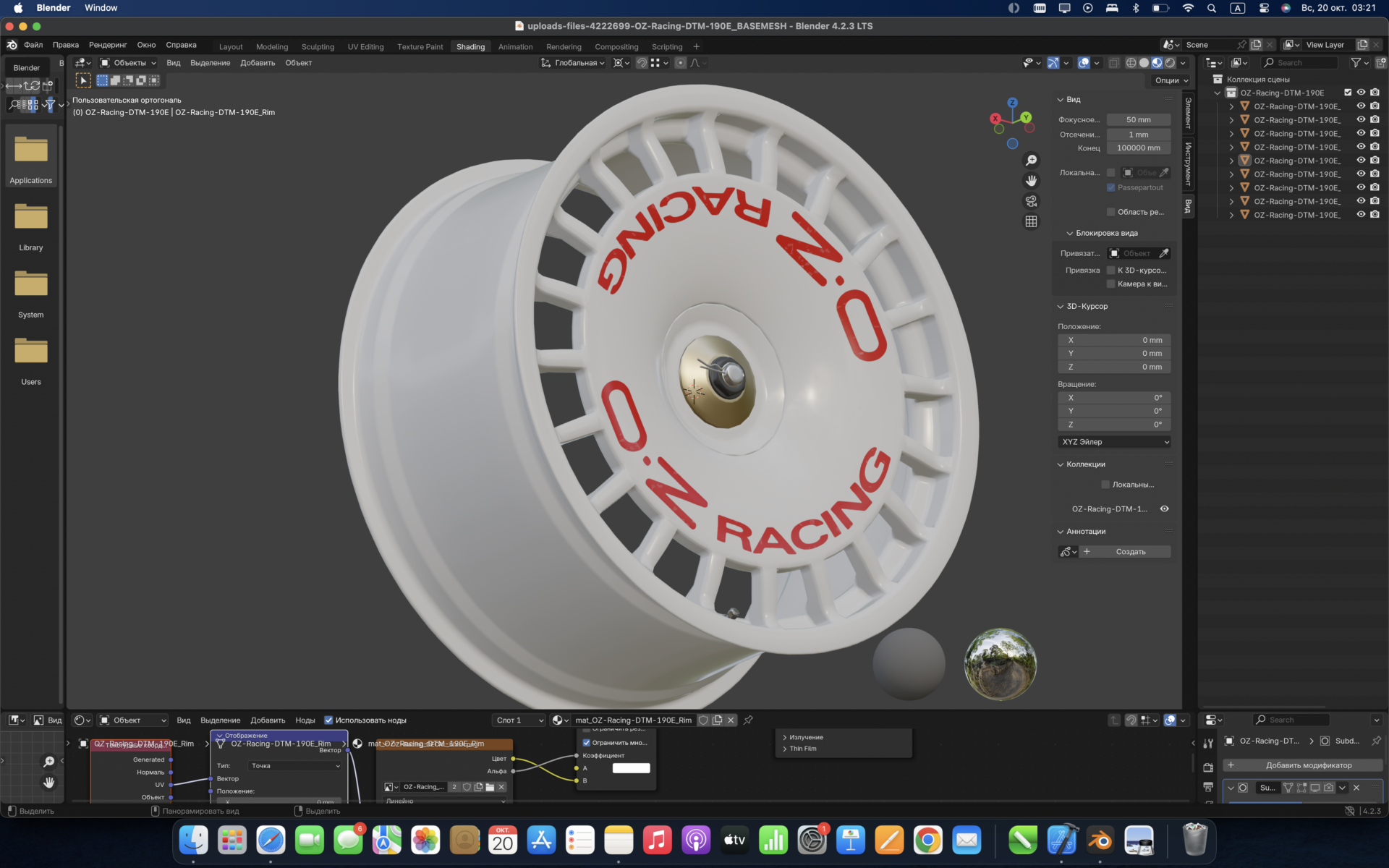The width and height of the screenshot is (1389, 868).
Task: Select material preview shading mode
Action: click(x=1157, y=63)
